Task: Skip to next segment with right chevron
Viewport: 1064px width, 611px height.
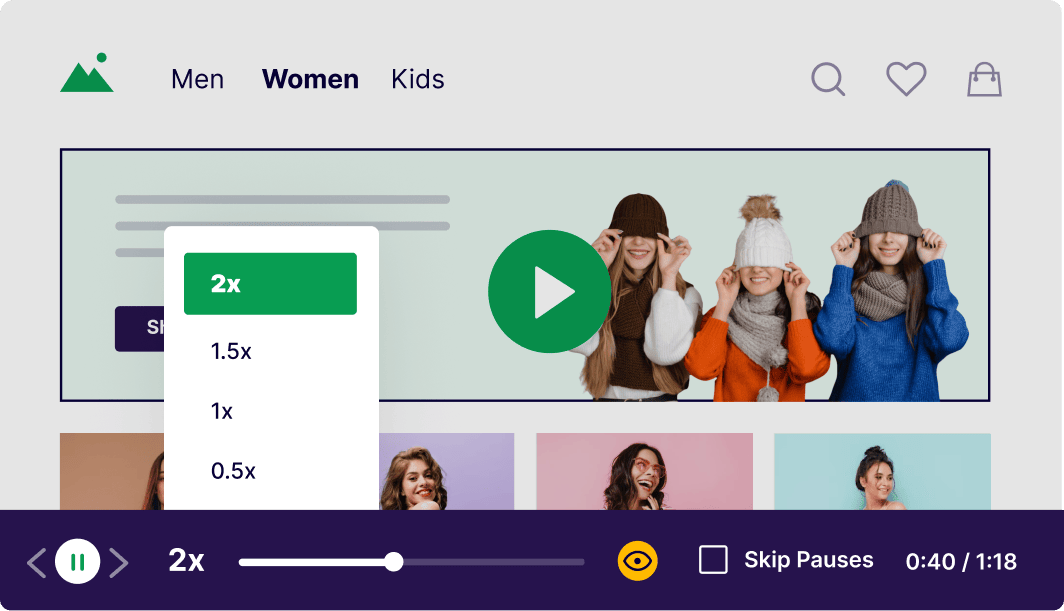Action: click(x=119, y=561)
